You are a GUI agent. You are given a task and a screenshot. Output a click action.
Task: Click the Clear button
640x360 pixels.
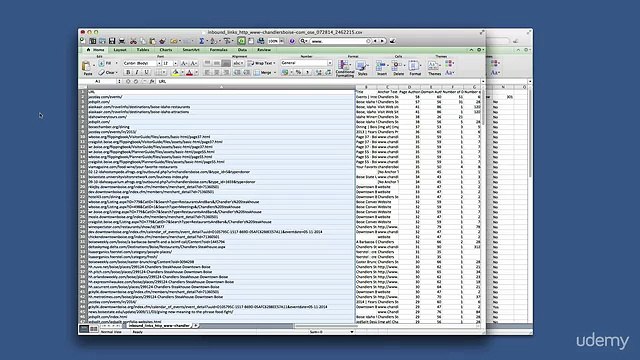point(106,73)
